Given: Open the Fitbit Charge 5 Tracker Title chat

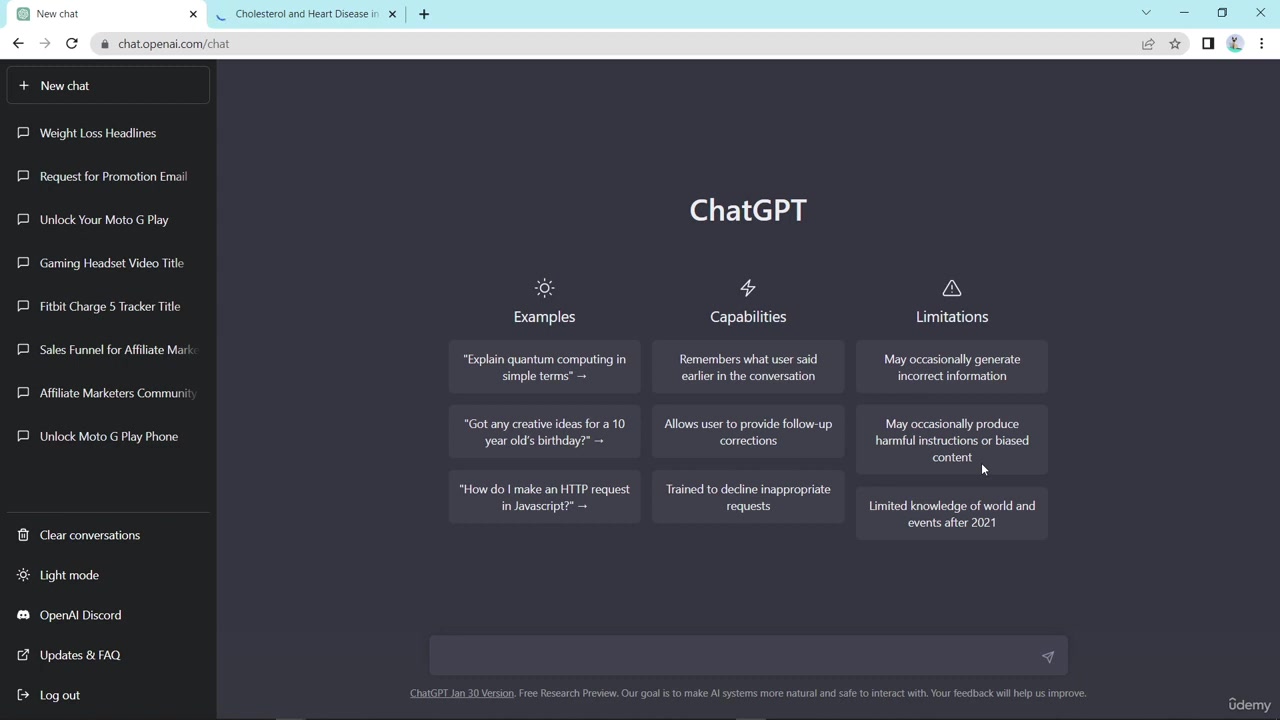Looking at the screenshot, I should [110, 306].
